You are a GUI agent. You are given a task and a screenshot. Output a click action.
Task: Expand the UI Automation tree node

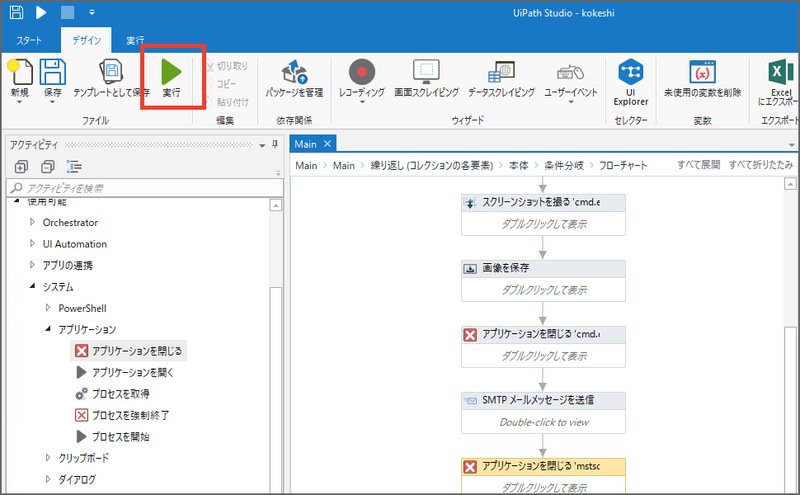[32, 243]
